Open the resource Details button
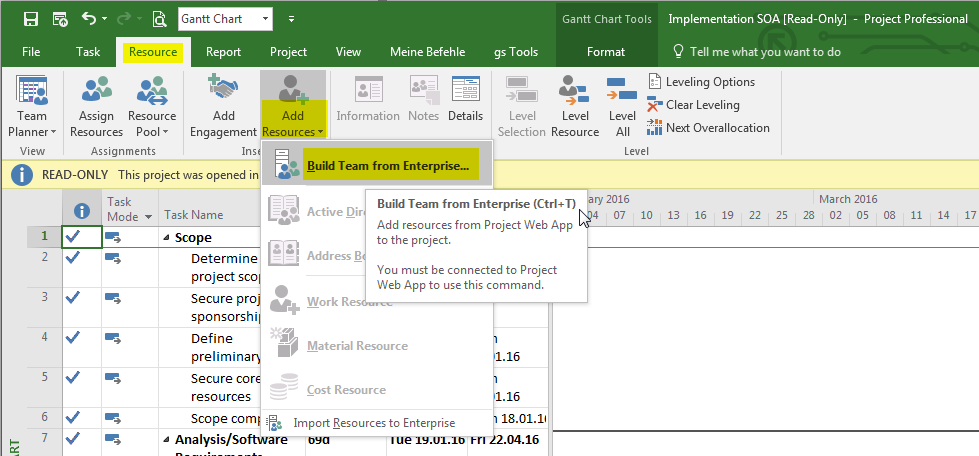Screen dimensions: 979x456 pyautogui.click(x=465, y=100)
